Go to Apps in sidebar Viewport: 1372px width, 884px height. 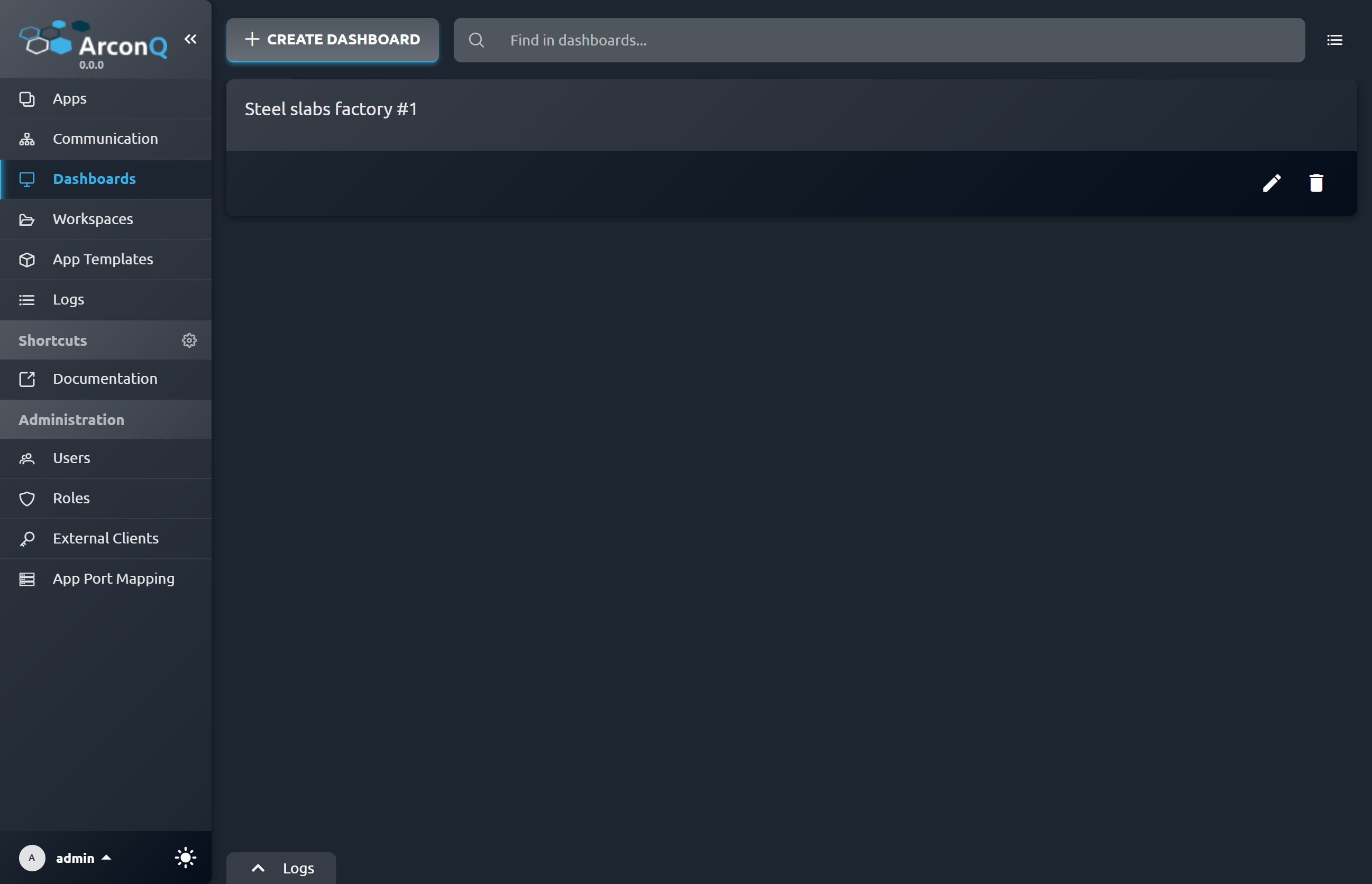(69, 99)
